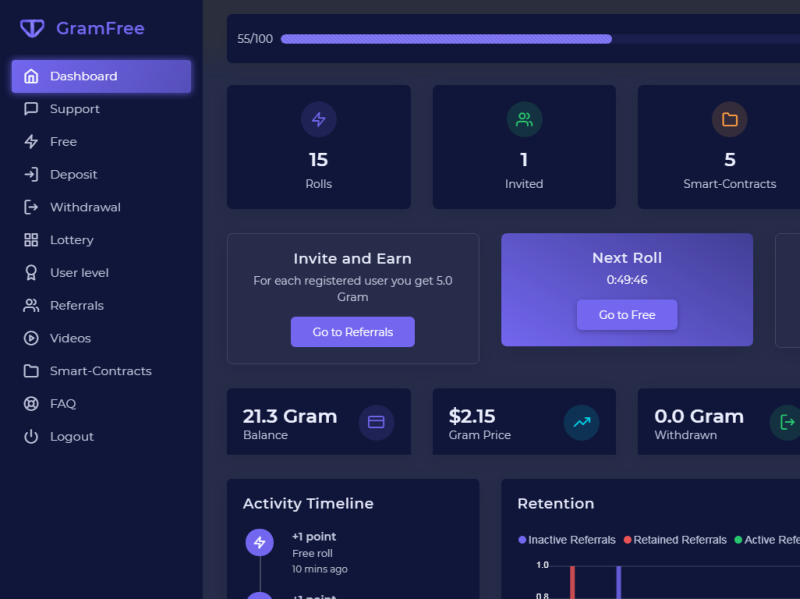Viewport: 800px width, 599px height.
Task: Open the Withdrawal section
Action: [x=86, y=207]
